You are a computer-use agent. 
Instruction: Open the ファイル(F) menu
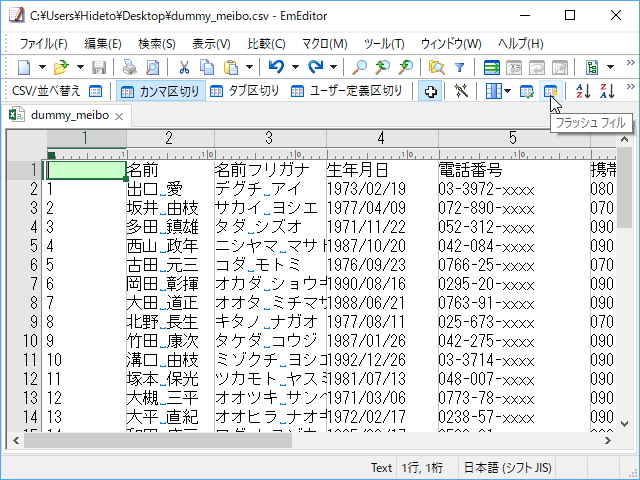click(44, 44)
